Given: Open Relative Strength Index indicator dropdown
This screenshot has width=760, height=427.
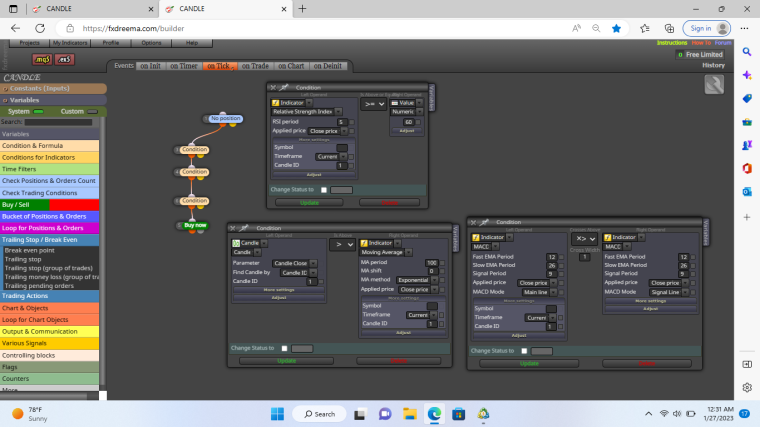Looking at the screenshot, I should (306, 112).
